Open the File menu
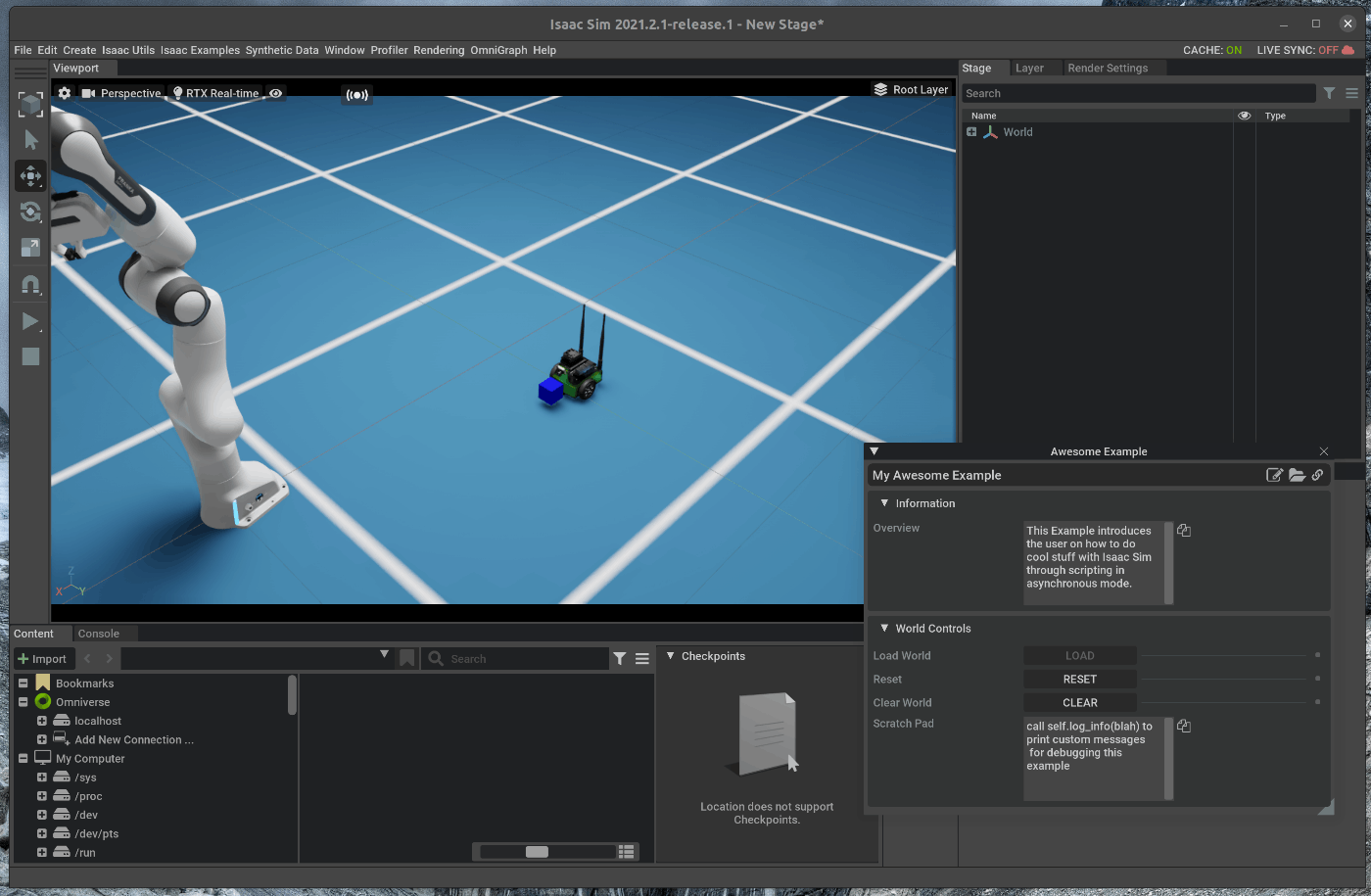The image size is (1371, 896). tap(23, 50)
